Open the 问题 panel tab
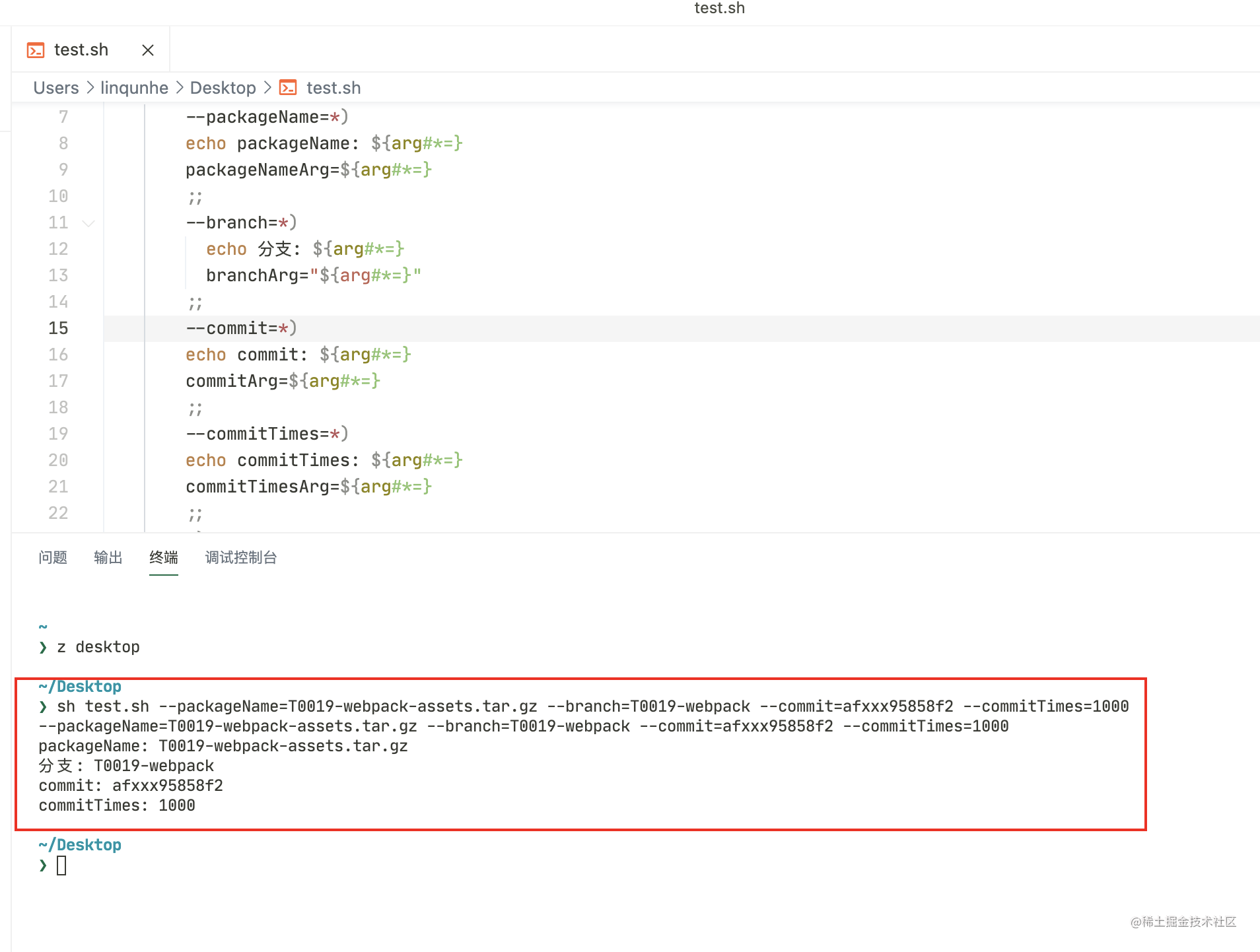Viewport: 1260px width, 952px height. coord(53,558)
